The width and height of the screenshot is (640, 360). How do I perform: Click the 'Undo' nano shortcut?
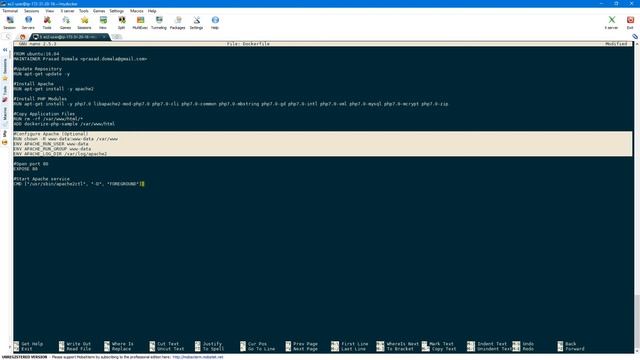pos(523,344)
